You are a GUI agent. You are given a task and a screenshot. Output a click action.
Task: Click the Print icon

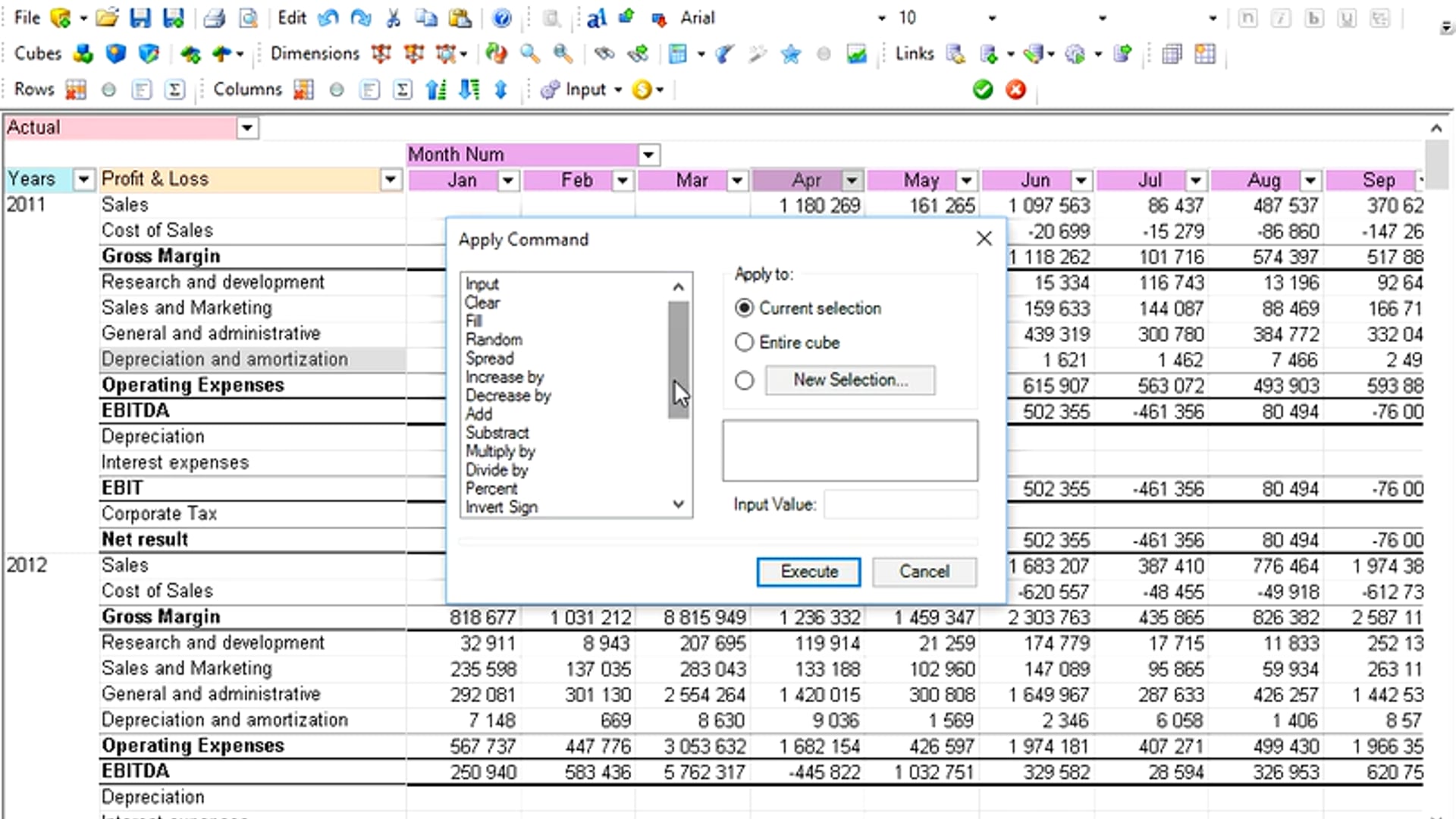pos(215,17)
